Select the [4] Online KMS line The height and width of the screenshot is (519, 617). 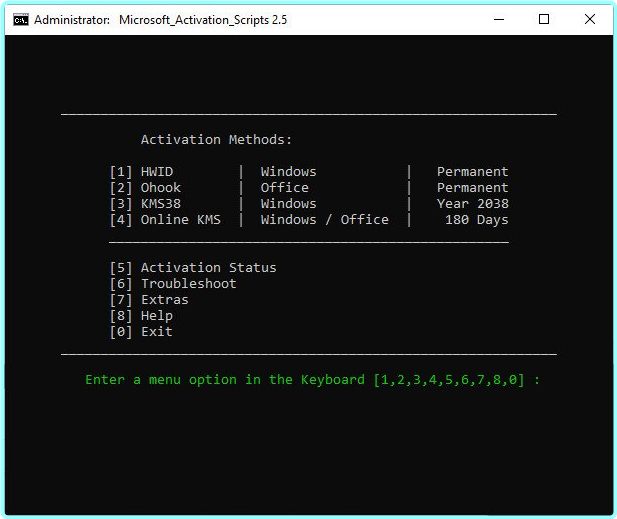click(x=165, y=220)
